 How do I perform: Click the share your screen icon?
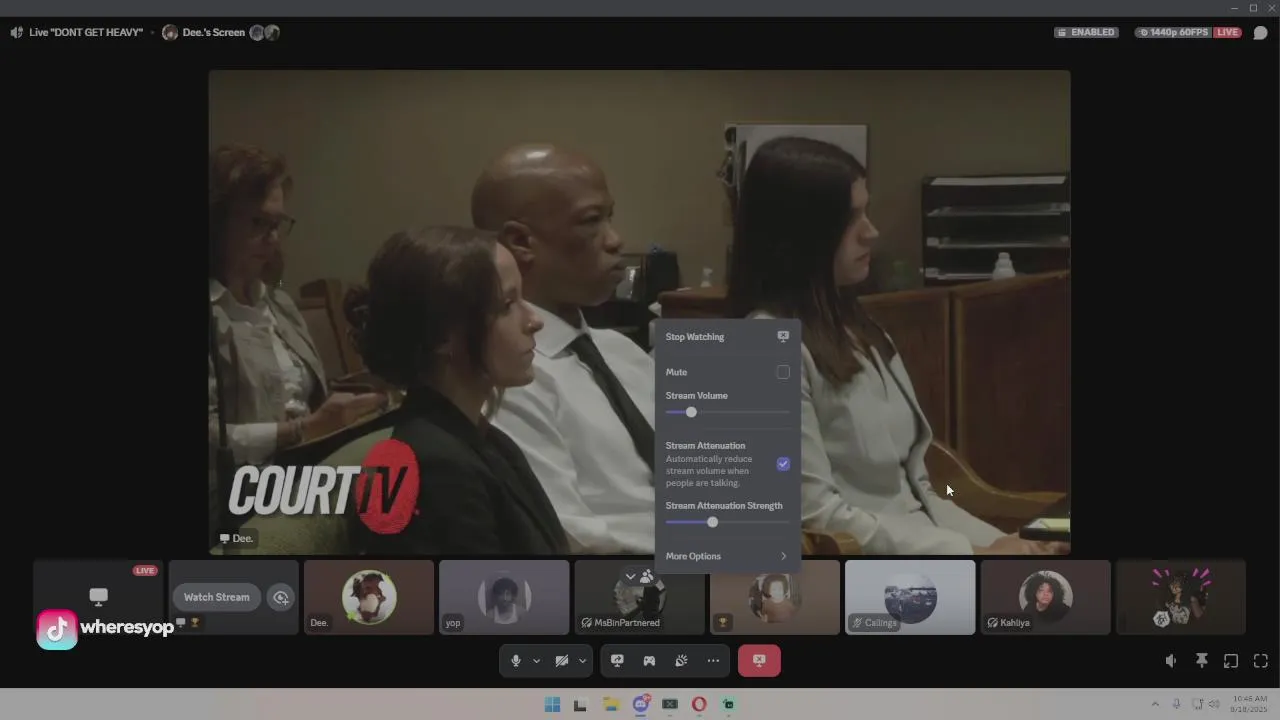click(617, 661)
